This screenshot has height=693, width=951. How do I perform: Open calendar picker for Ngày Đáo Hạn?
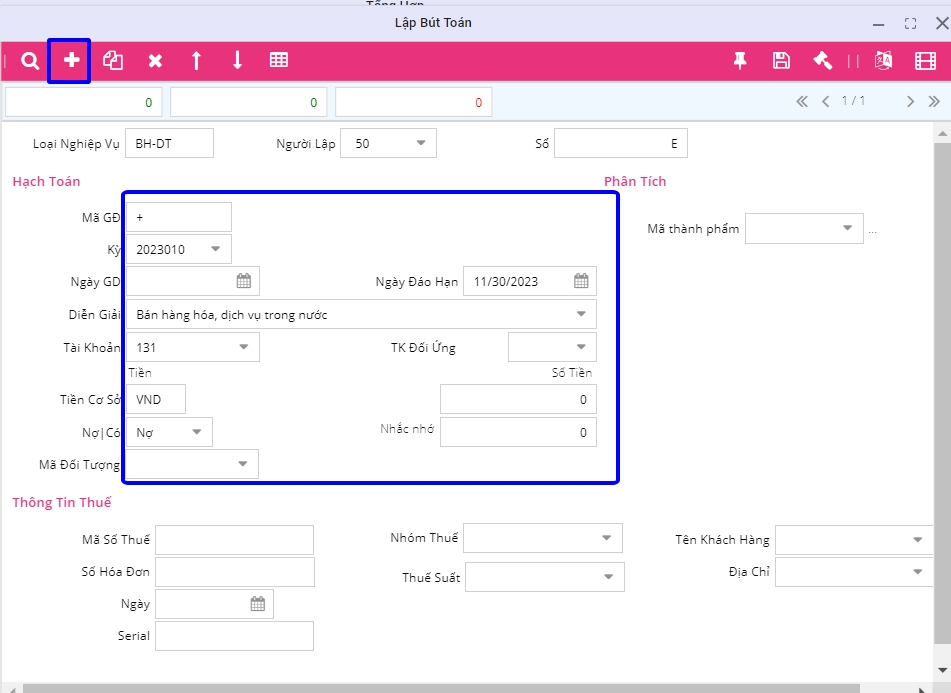pyautogui.click(x=581, y=281)
